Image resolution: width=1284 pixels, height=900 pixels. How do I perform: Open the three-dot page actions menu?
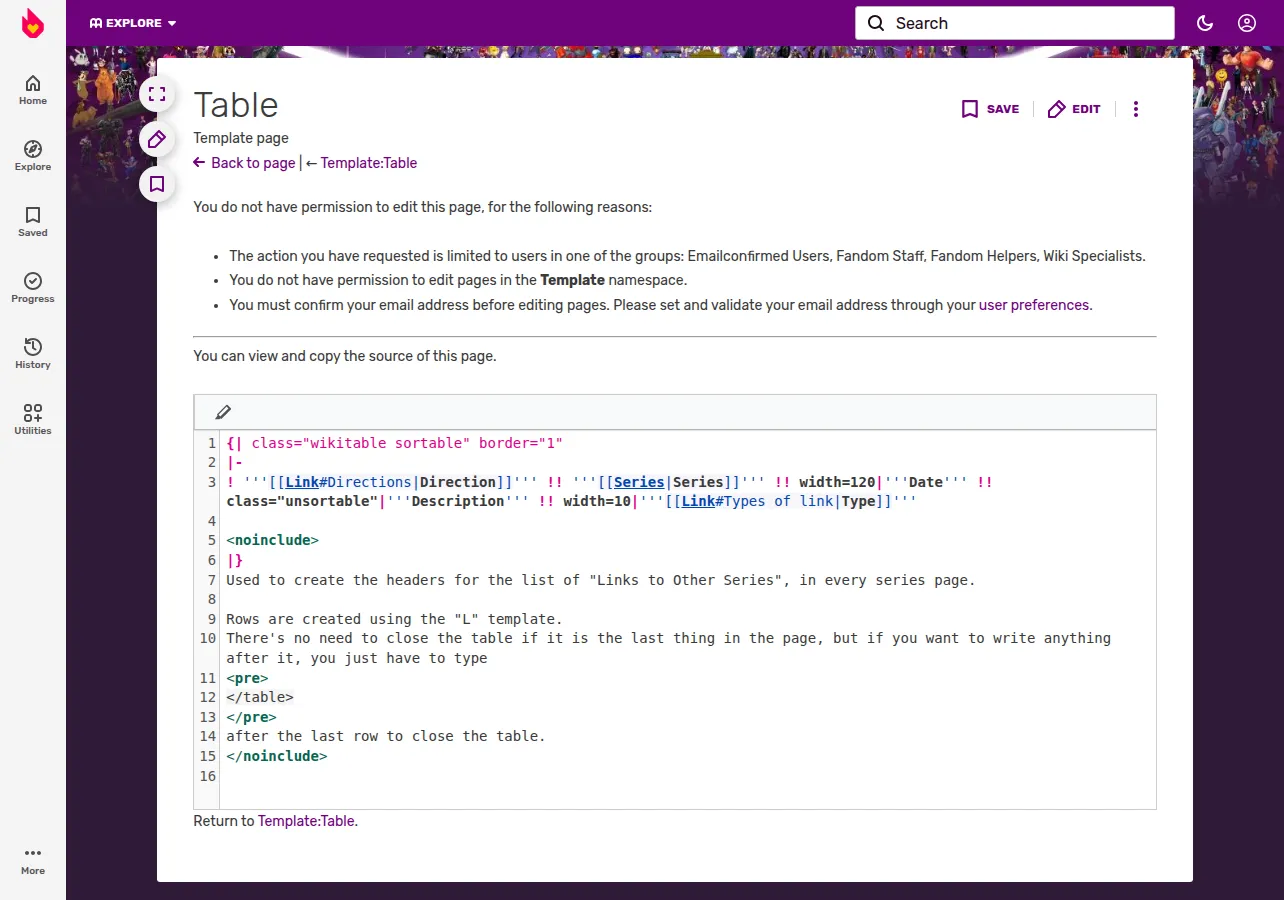pos(1135,109)
